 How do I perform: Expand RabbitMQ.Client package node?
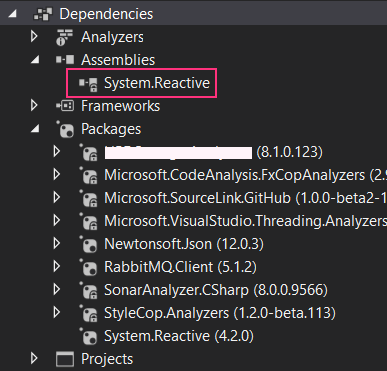coord(57,266)
